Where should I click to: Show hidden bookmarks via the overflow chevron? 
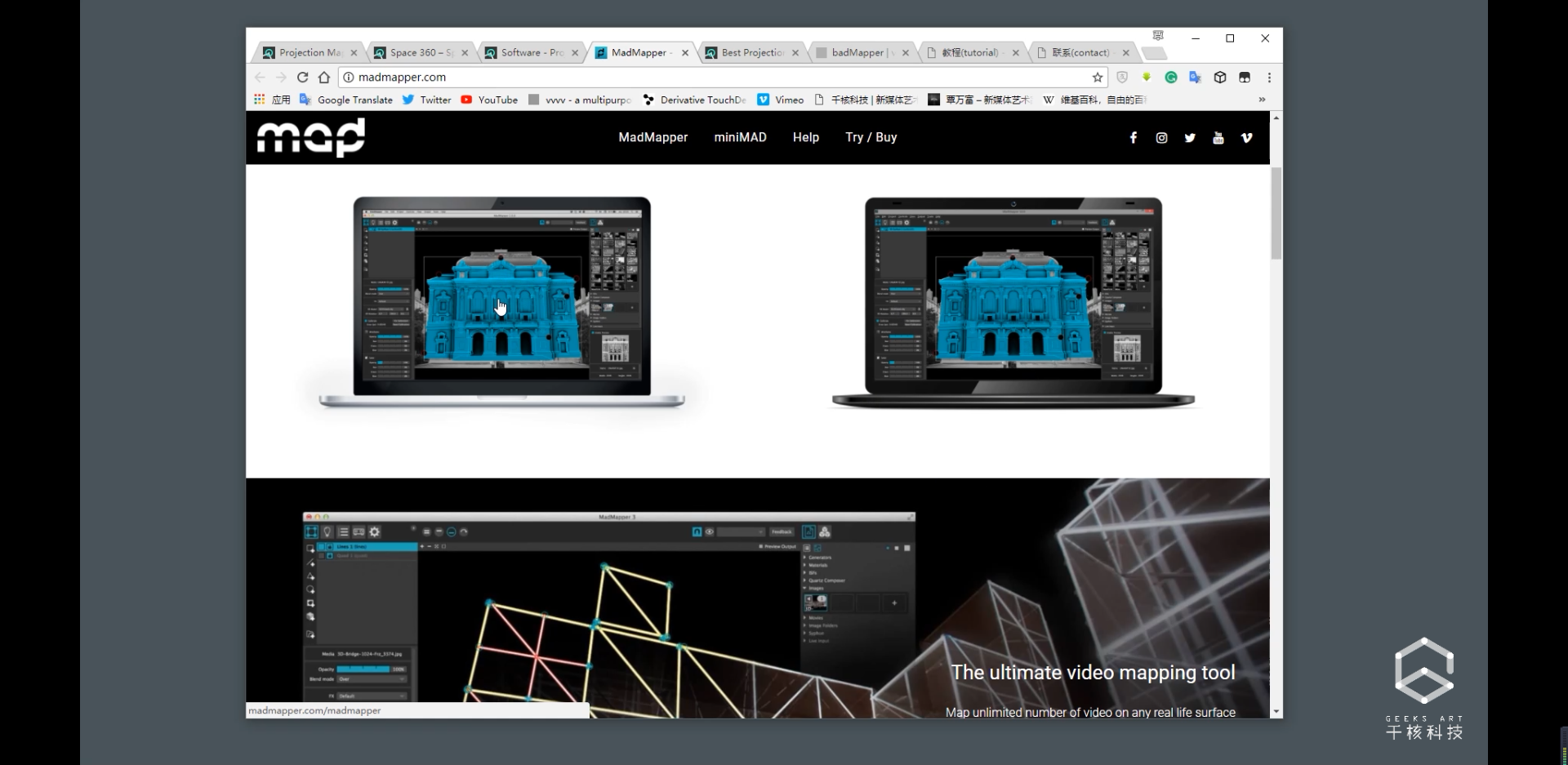[x=1262, y=100]
